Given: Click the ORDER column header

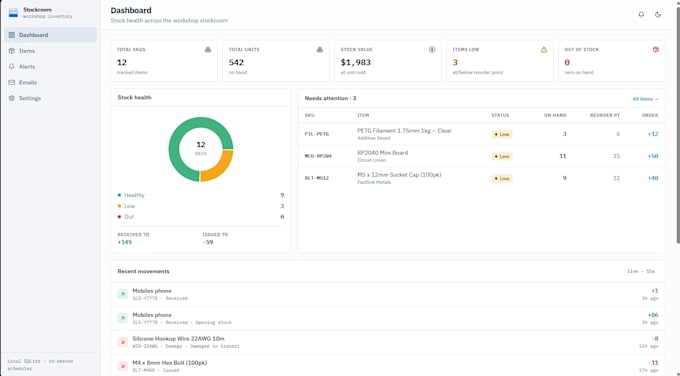Looking at the screenshot, I should tap(650, 115).
